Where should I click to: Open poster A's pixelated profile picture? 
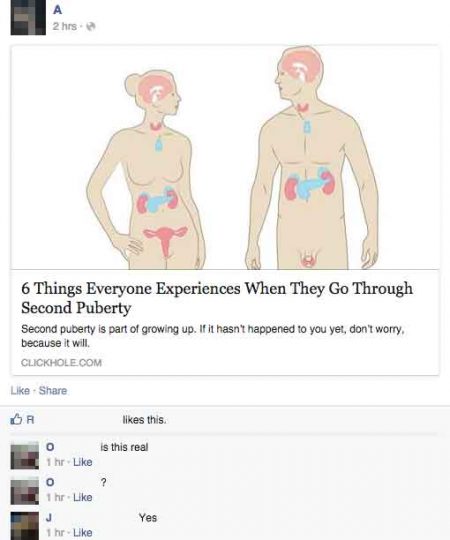[x=28, y=17]
